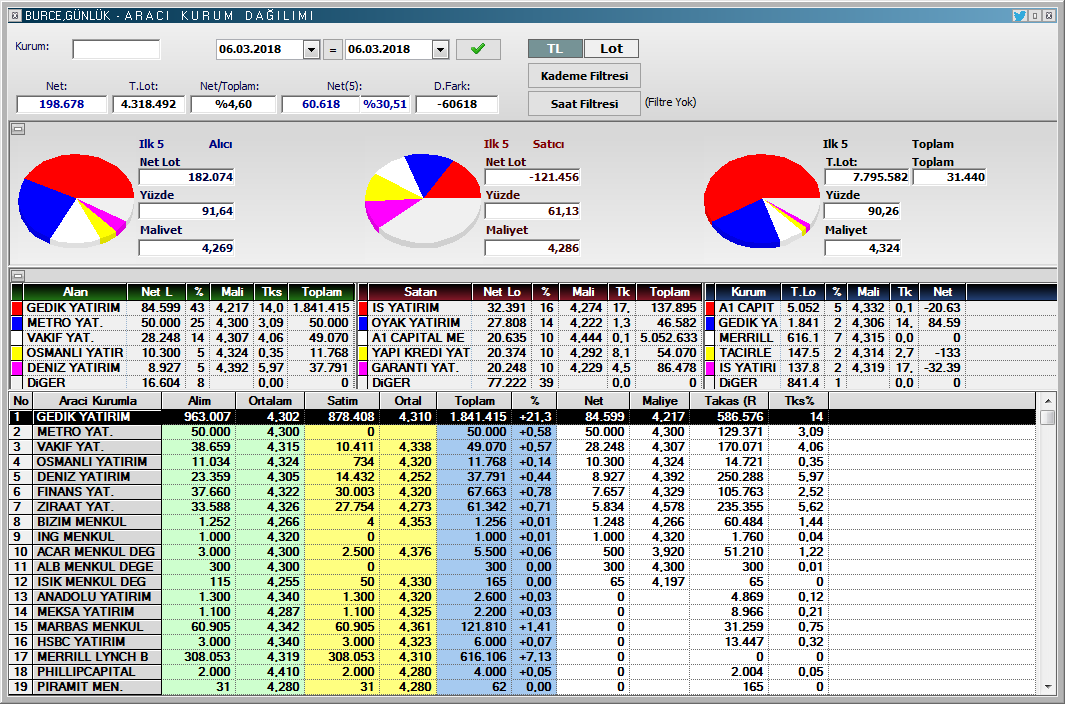Sort main table by Tks% header
The width and height of the screenshot is (1065, 704).
tap(799, 401)
